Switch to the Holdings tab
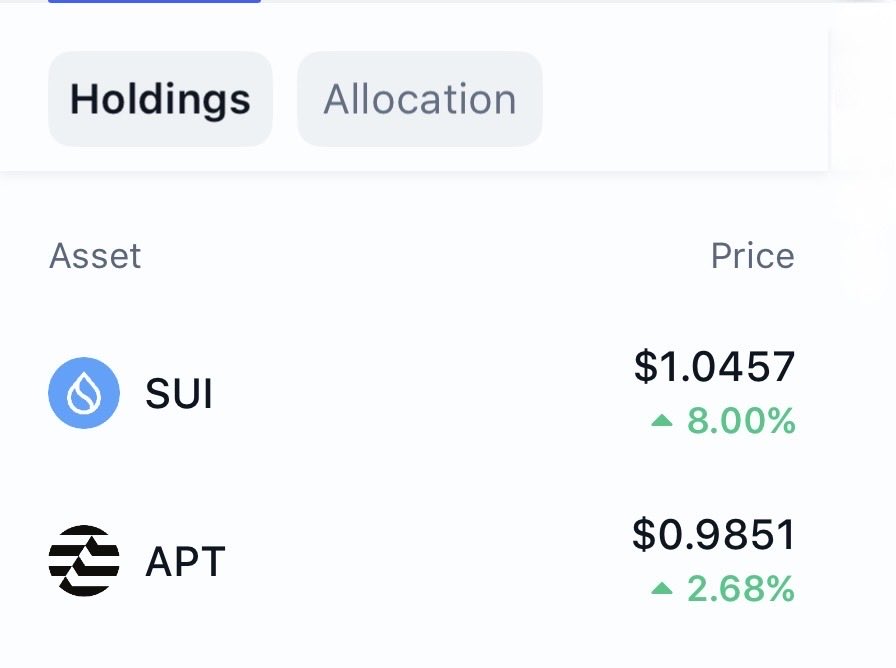This screenshot has width=896, height=668. [160, 99]
